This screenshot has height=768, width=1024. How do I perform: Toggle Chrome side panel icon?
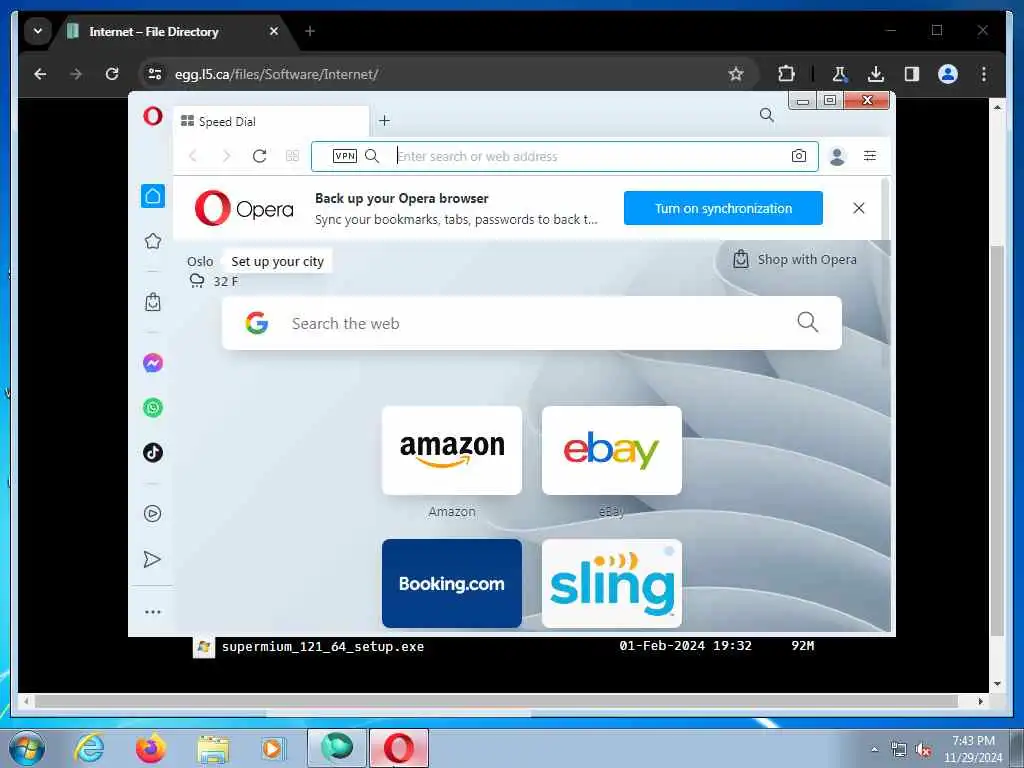(x=912, y=74)
